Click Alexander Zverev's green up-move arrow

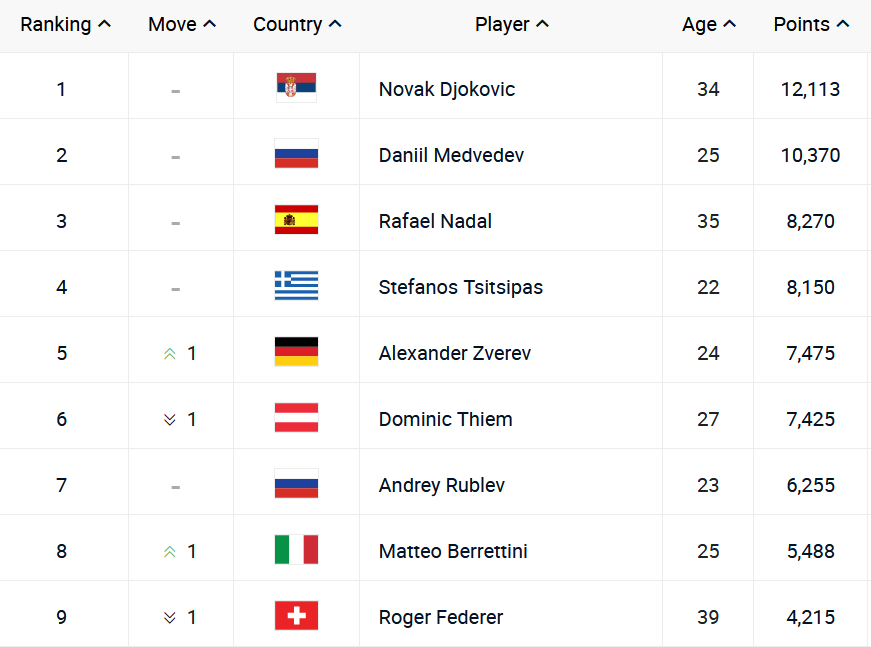[170, 353]
